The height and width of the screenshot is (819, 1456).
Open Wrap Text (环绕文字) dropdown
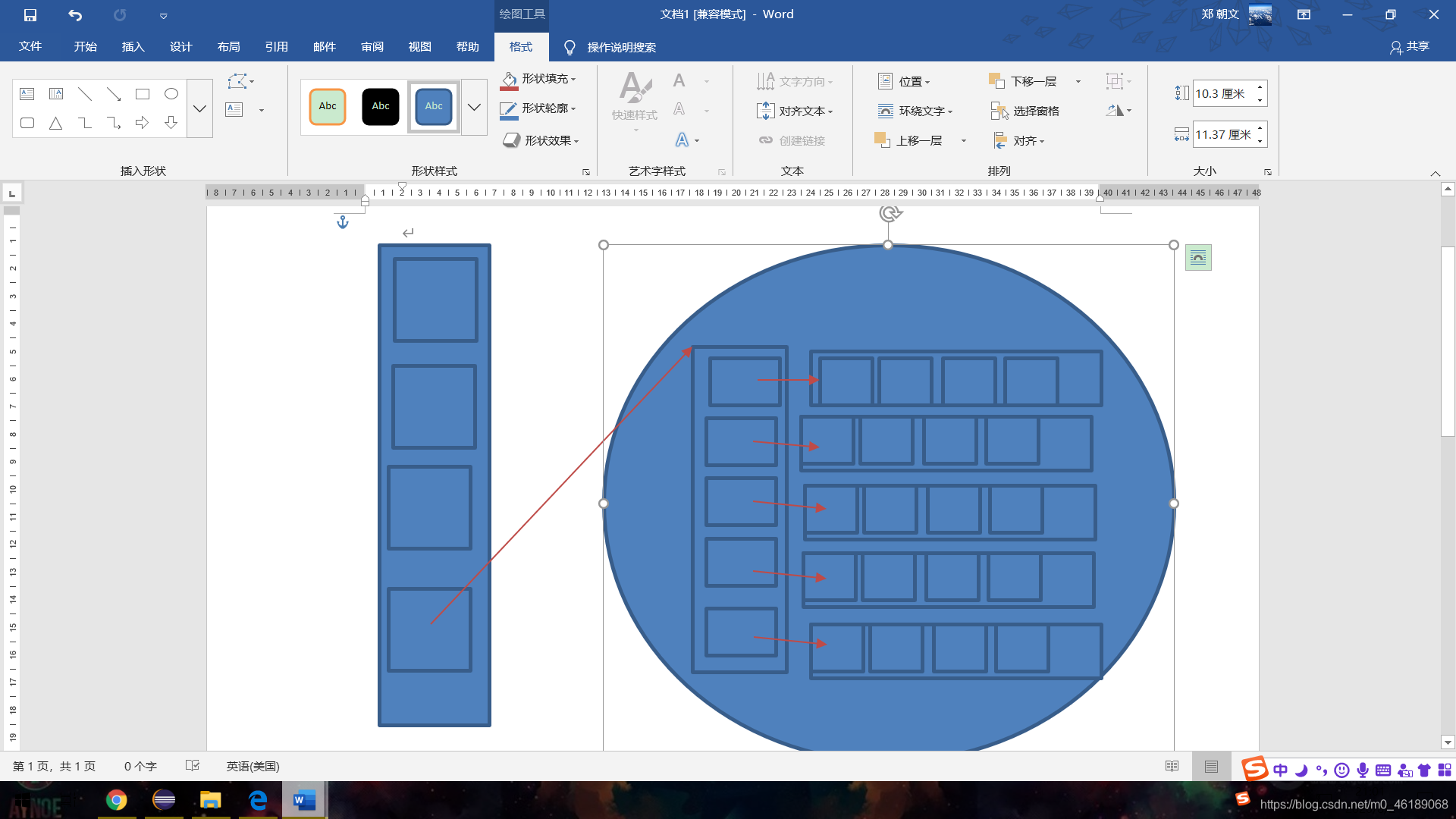tap(915, 111)
